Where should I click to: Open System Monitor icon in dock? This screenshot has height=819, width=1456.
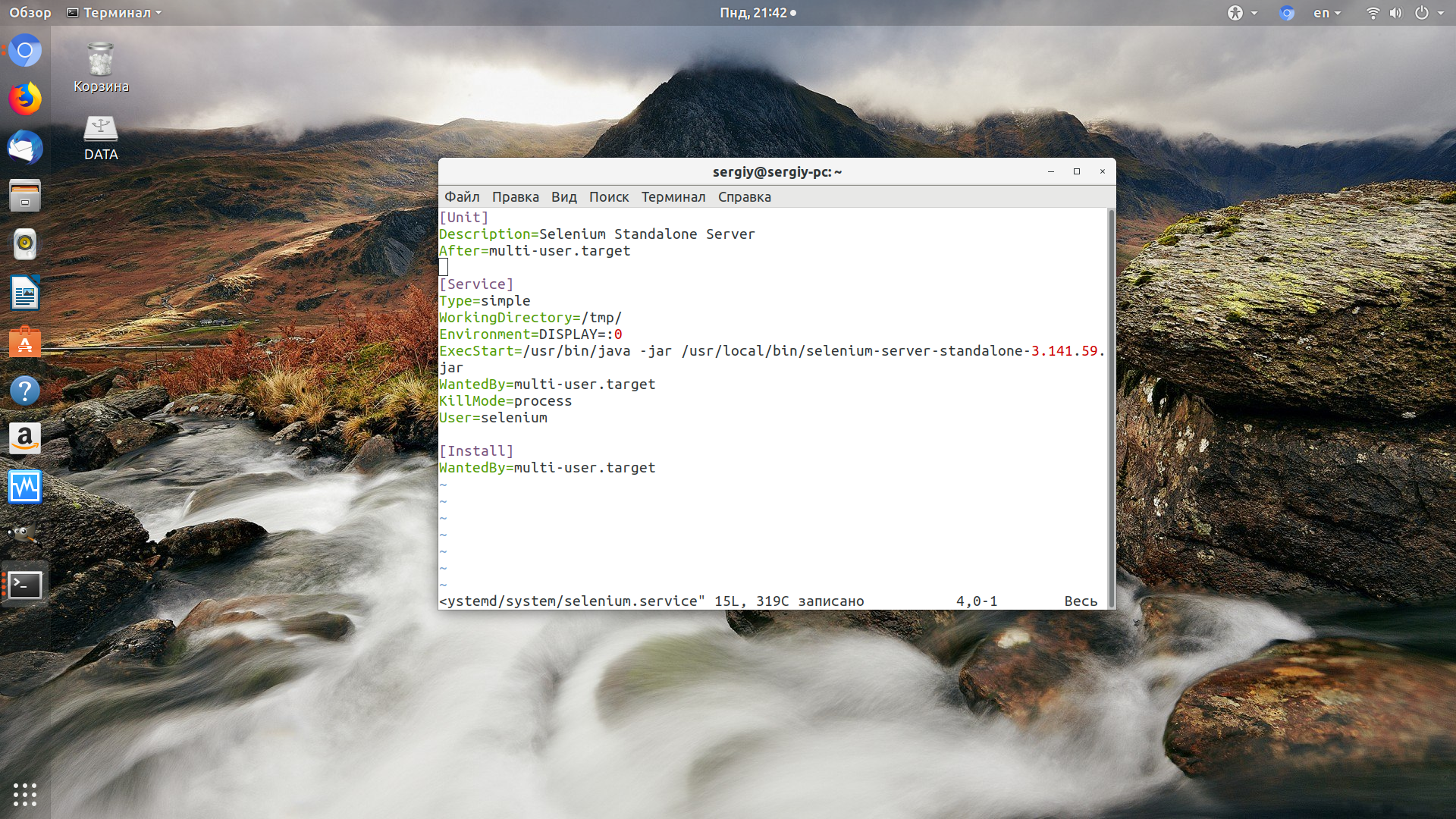(25, 487)
